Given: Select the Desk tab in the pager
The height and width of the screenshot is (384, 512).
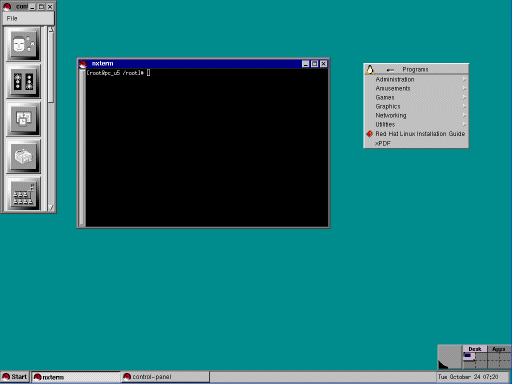Looking at the screenshot, I should coord(475,349).
